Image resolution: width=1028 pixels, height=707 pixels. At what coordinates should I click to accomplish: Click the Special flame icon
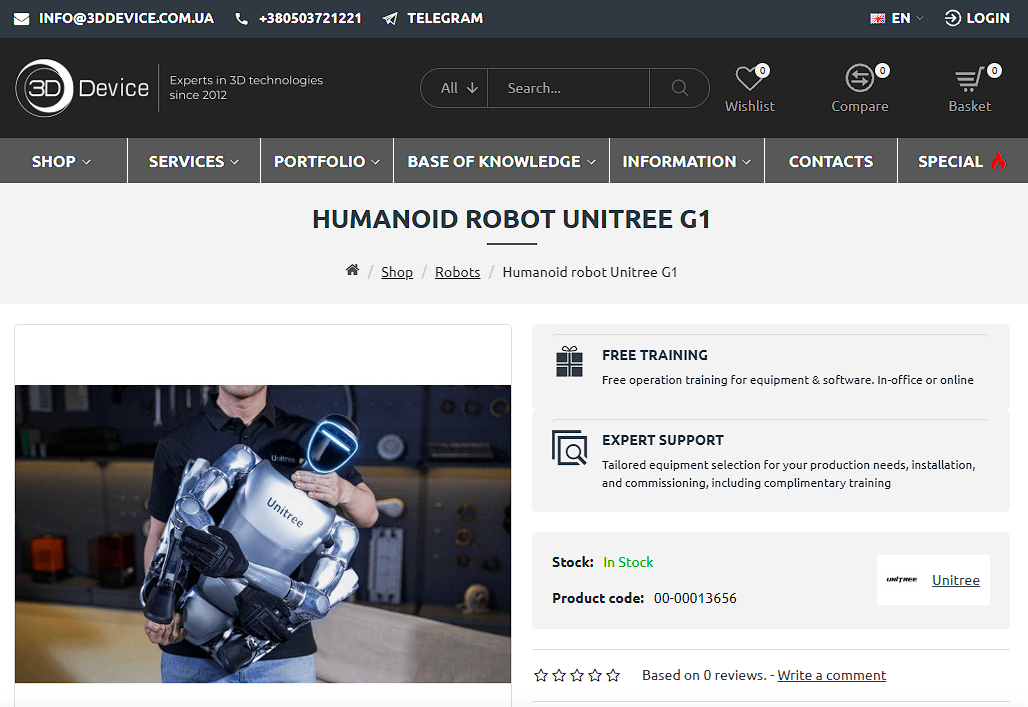[998, 161]
